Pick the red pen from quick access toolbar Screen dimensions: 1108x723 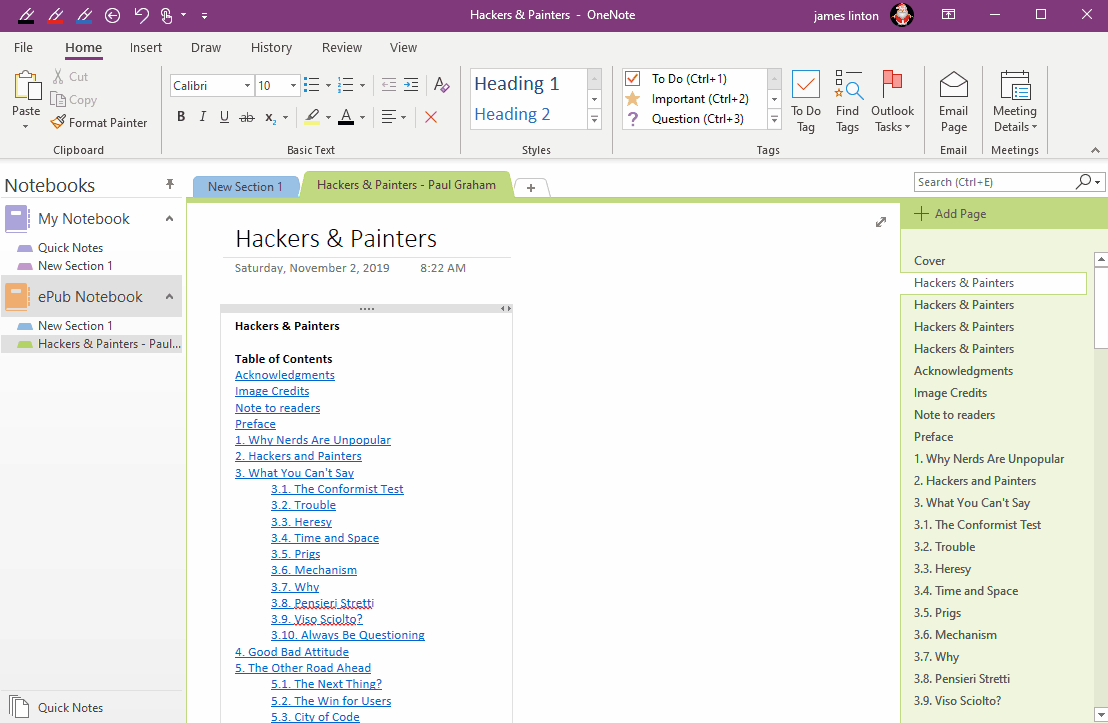tap(57, 15)
